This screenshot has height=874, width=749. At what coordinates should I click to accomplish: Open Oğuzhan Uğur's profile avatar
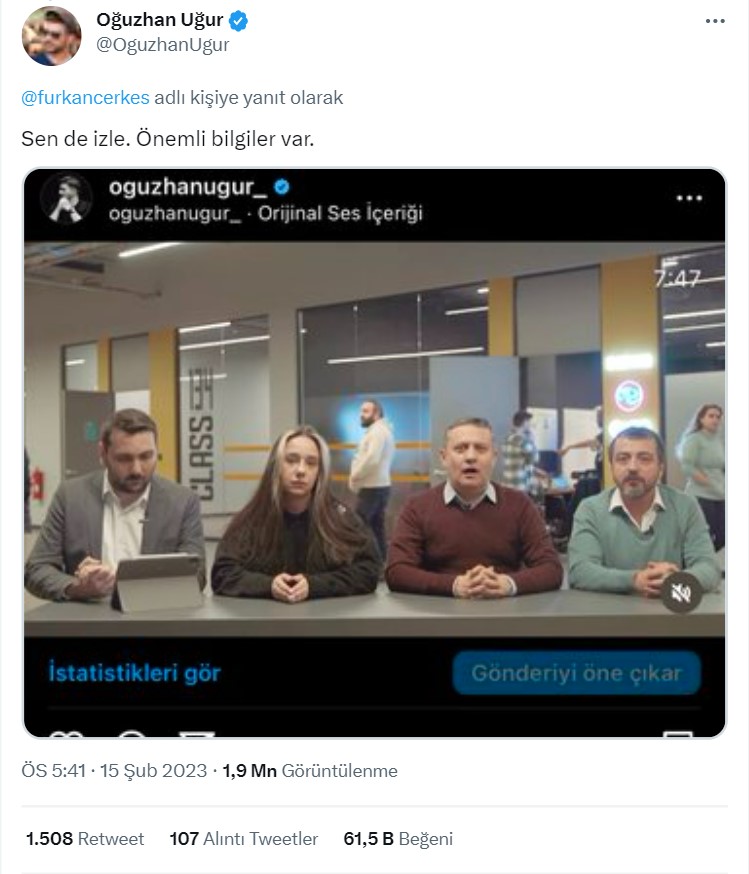click(x=51, y=36)
